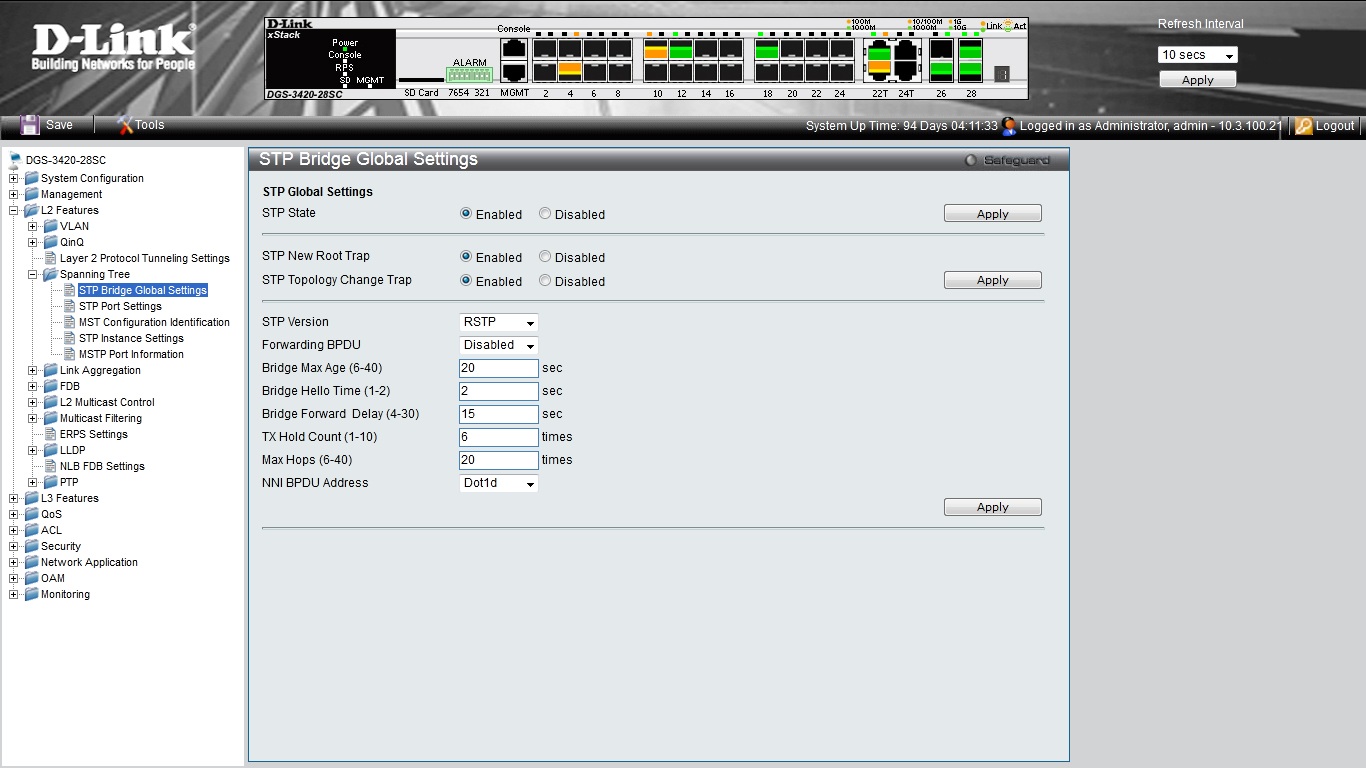Click the Save floppy disk icon
This screenshot has width=1366, height=768.
(30, 125)
